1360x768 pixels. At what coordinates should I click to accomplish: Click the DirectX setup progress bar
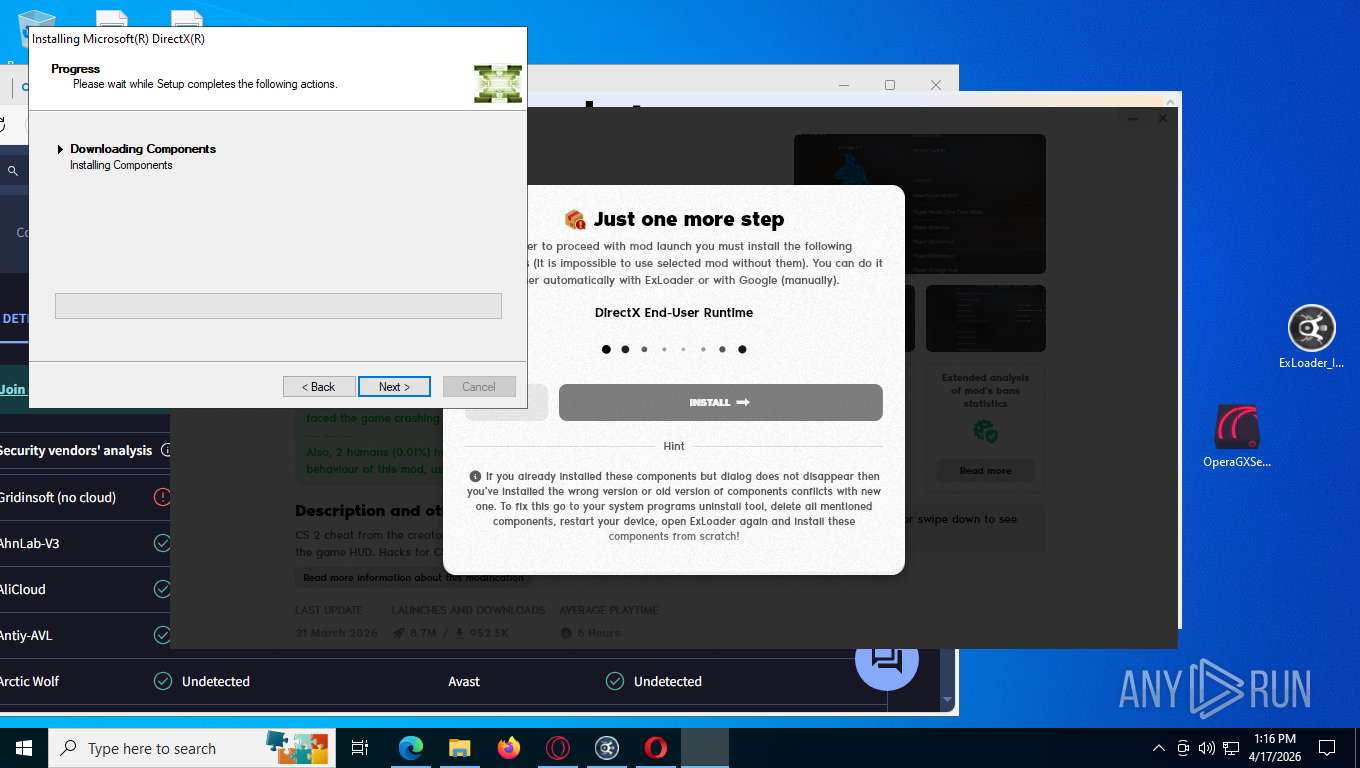(x=278, y=306)
